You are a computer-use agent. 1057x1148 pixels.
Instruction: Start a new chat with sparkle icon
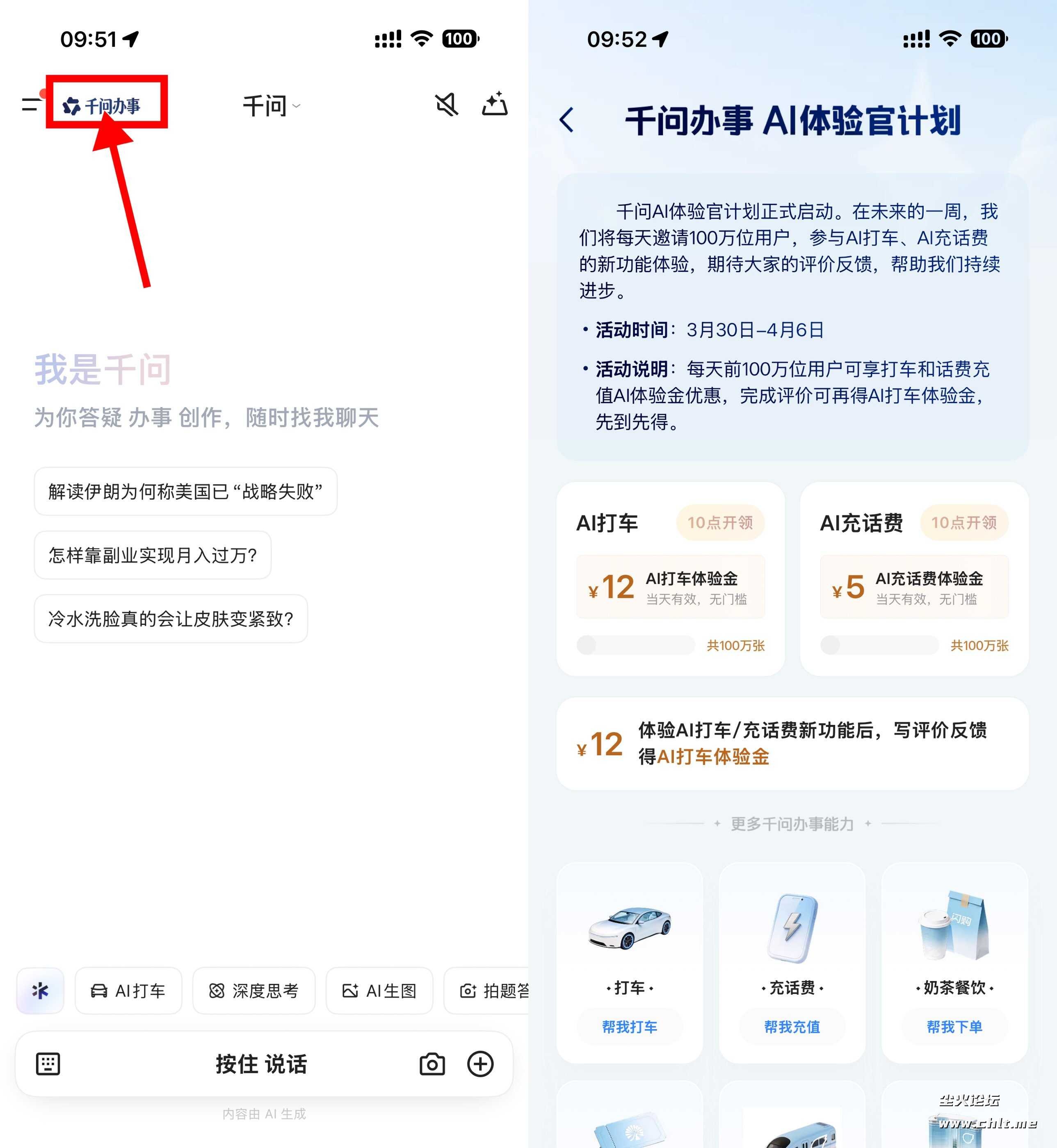click(495, 104)
